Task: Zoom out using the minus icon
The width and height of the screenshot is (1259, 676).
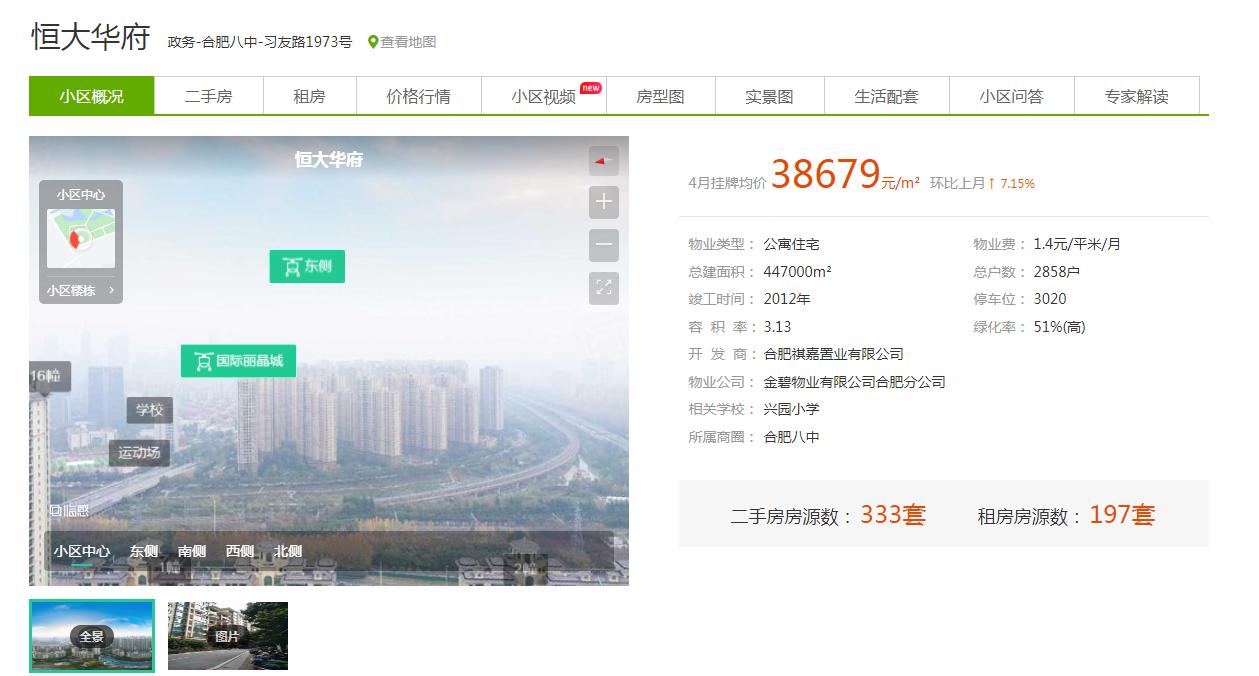Action: [x=603, y=244]
